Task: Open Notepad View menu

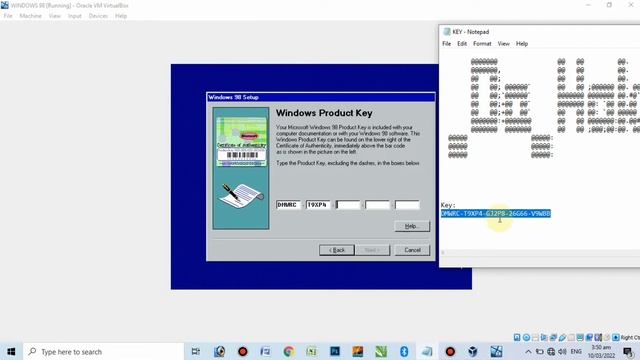Action: coord(503,43)
